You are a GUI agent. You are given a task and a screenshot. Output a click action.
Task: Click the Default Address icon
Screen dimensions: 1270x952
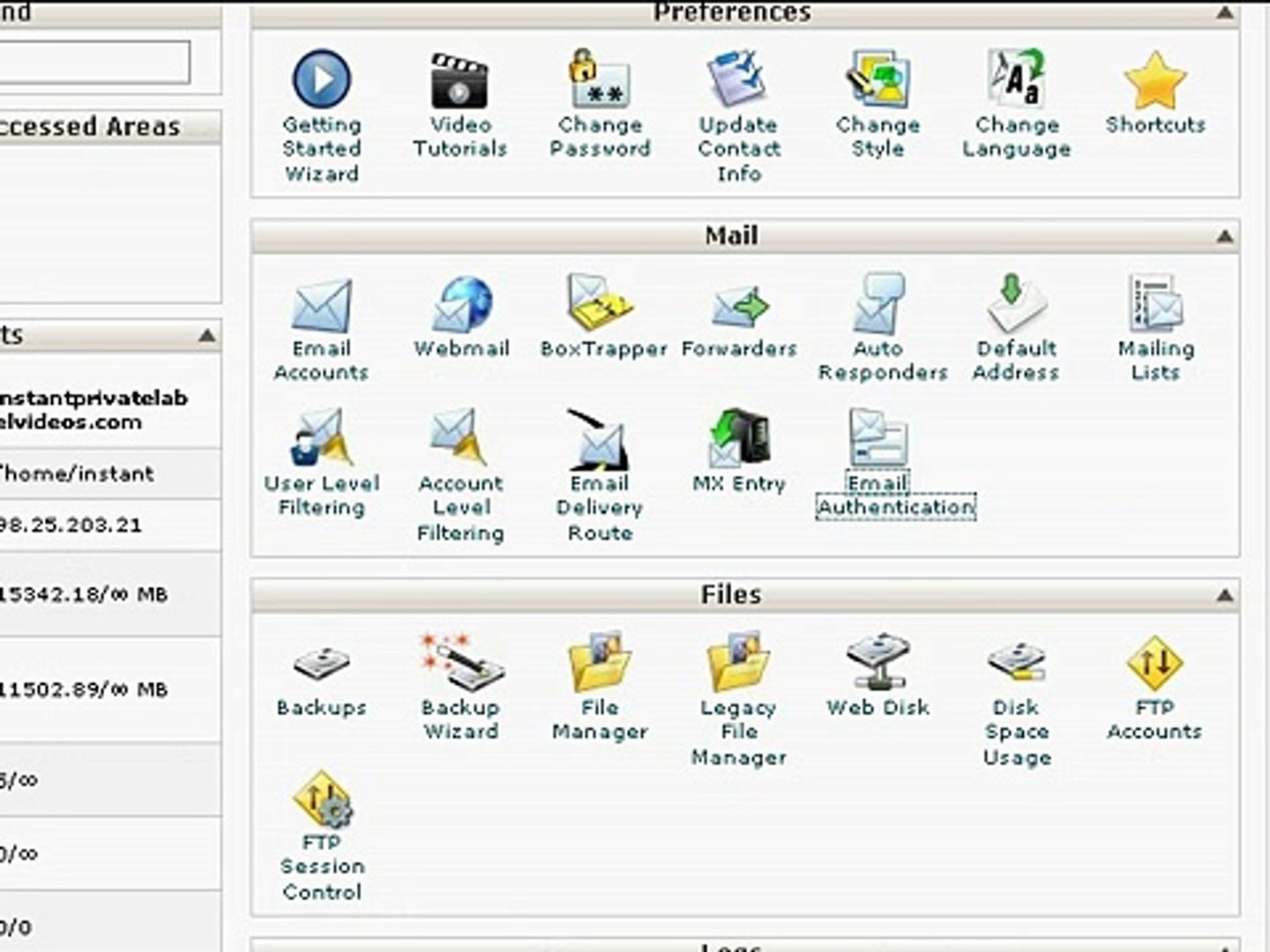pyautogui.click(x=1016, y=303)
